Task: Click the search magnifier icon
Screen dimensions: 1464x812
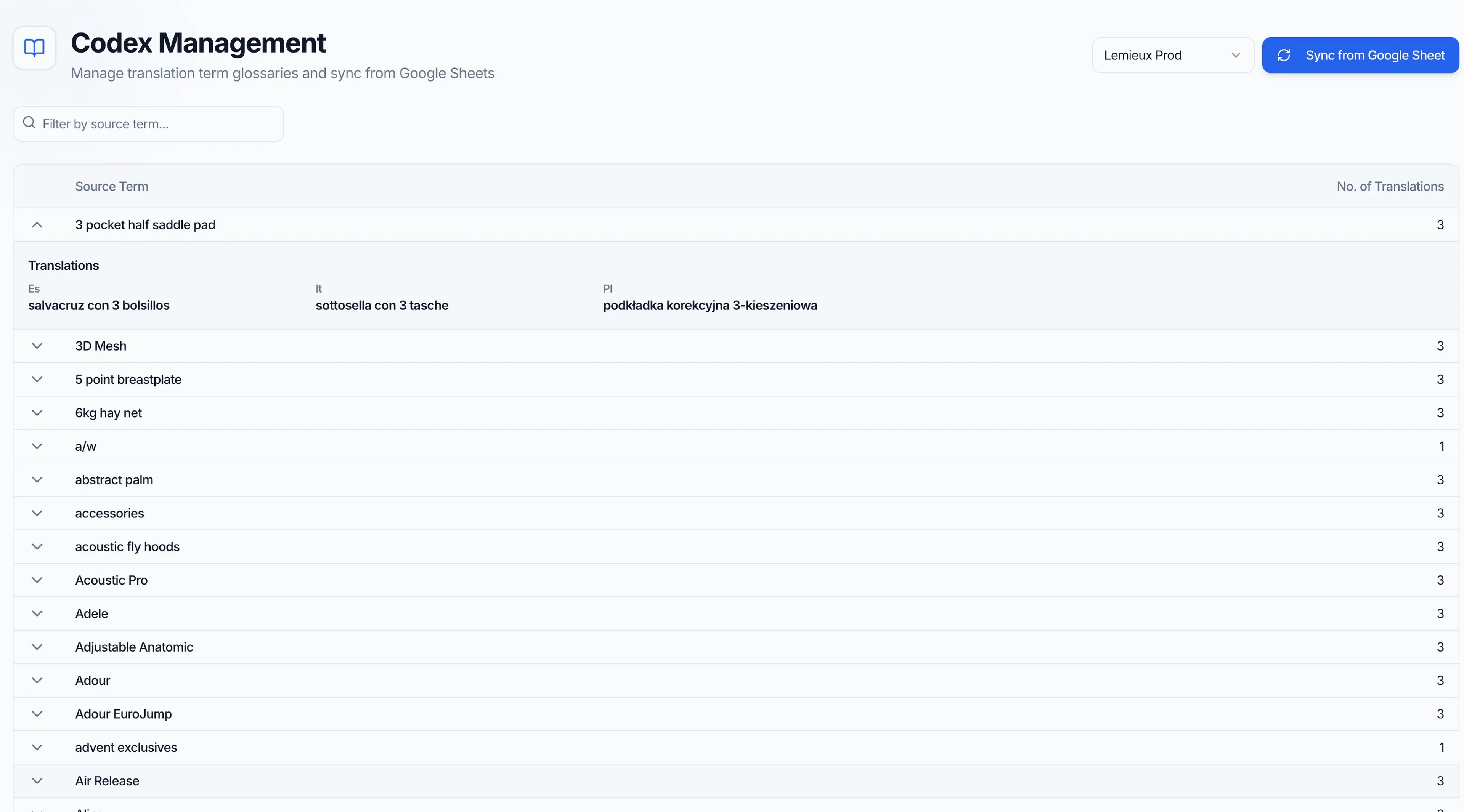Action: coord(29,123)
